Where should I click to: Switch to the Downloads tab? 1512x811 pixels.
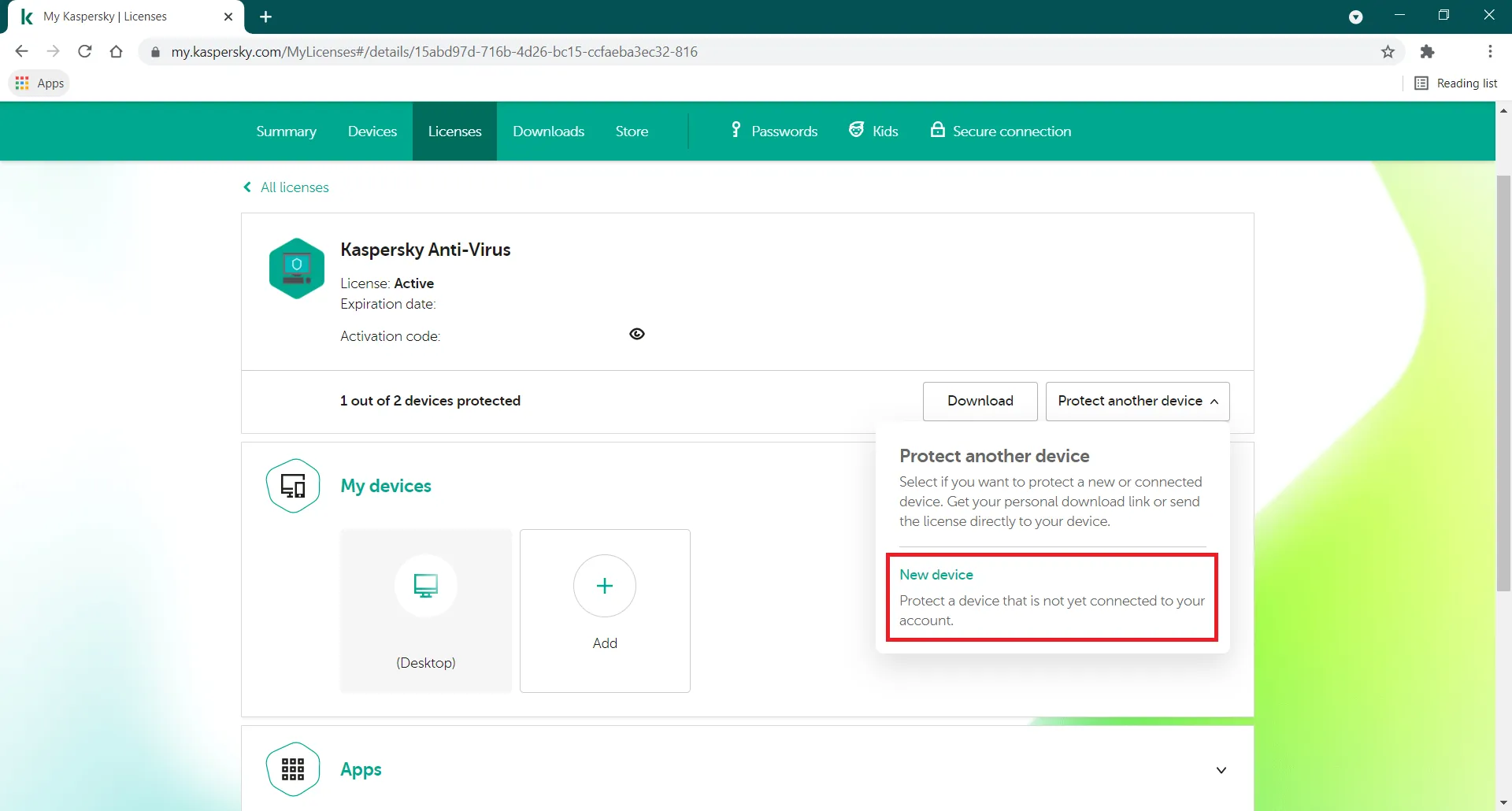tap(548, 131)
